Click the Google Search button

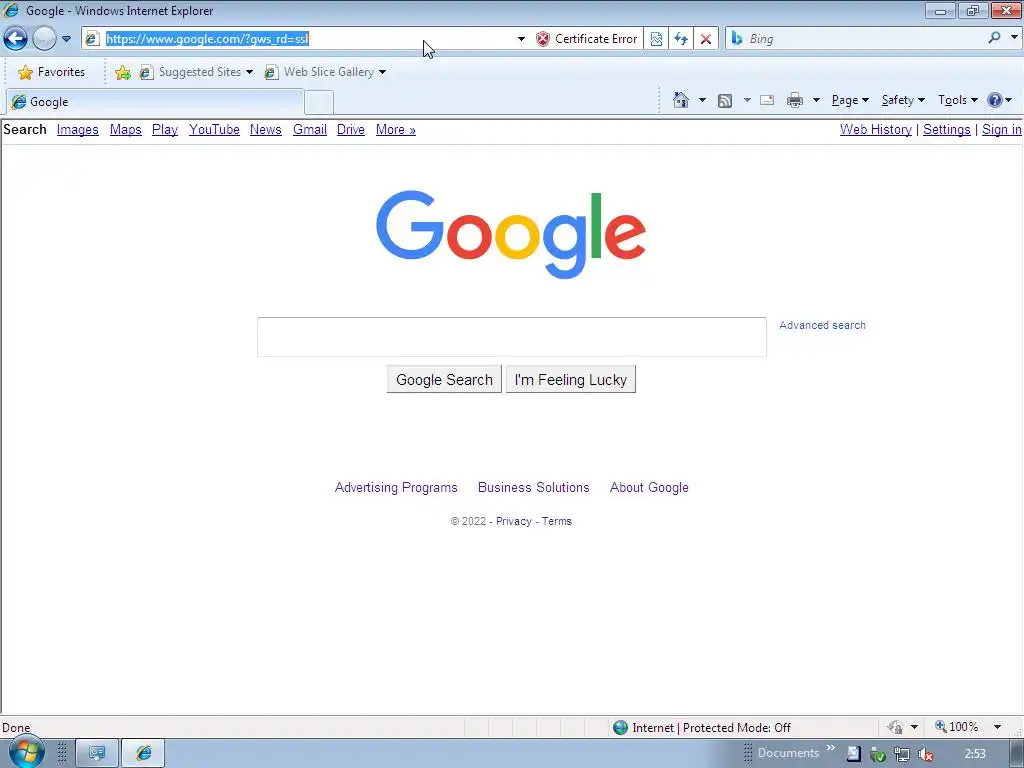444,379
